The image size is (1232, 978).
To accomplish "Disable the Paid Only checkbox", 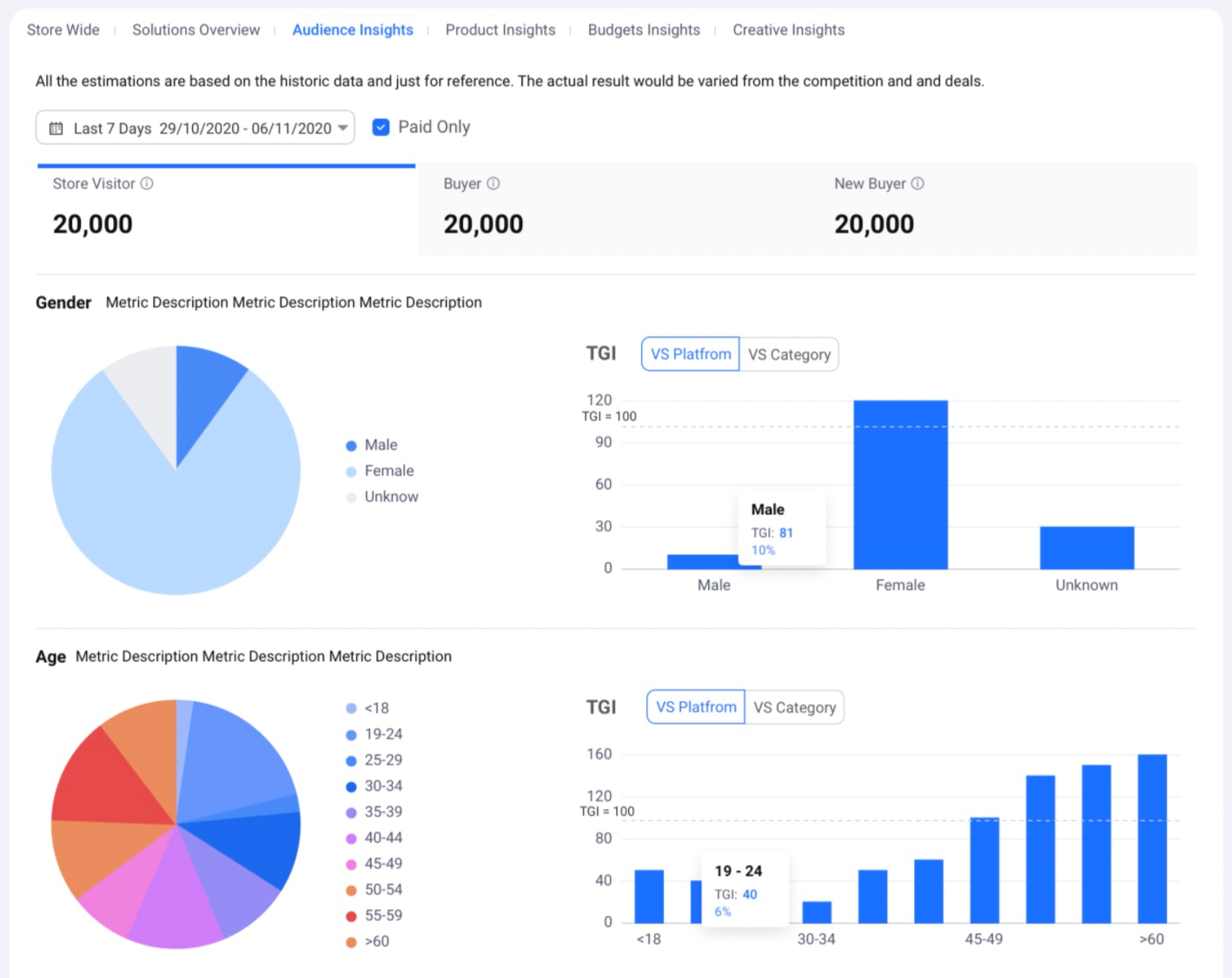I will tap(381, 127).
